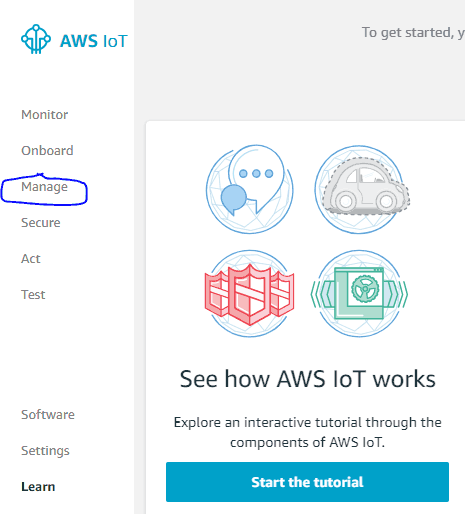Select the bold Learn menu item
The width and height of the screenshot is (465, 514).
tap(38, 487)
